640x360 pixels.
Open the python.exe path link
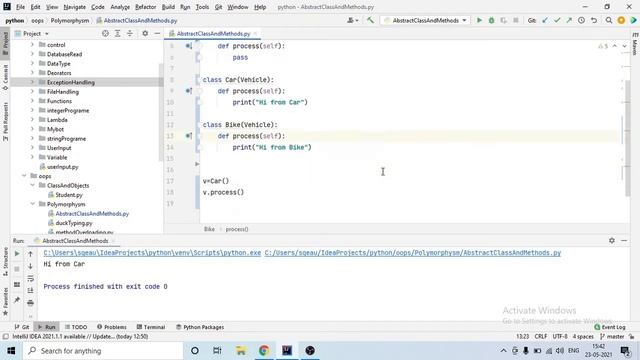[x=152, y=253]
